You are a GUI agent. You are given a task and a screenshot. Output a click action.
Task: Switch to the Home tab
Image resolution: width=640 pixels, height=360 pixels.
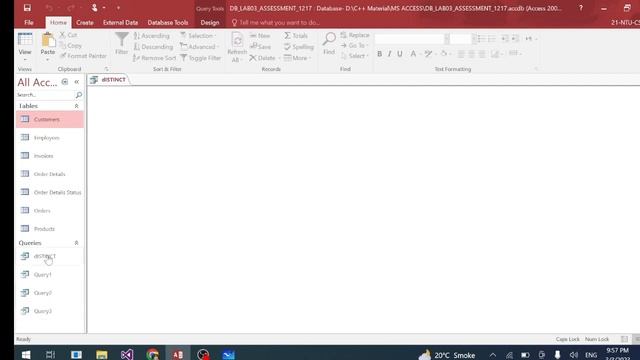pos(58,22)
